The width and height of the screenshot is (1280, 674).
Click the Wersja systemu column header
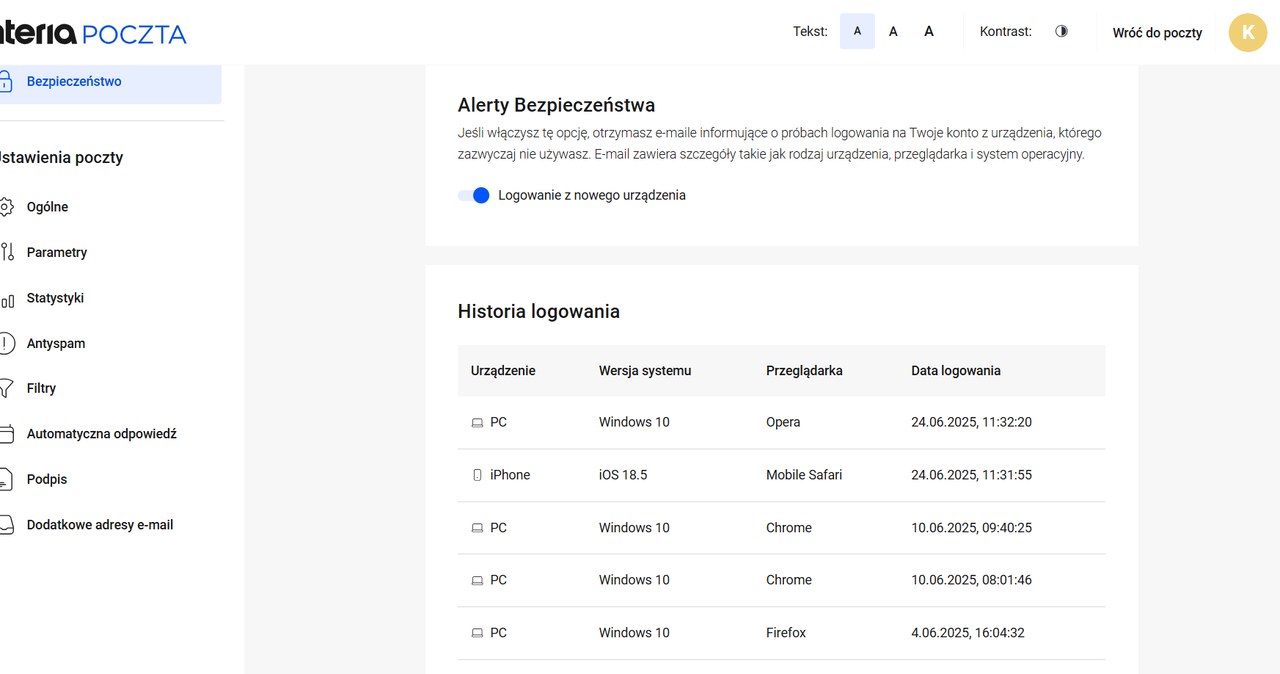point(645,370)
